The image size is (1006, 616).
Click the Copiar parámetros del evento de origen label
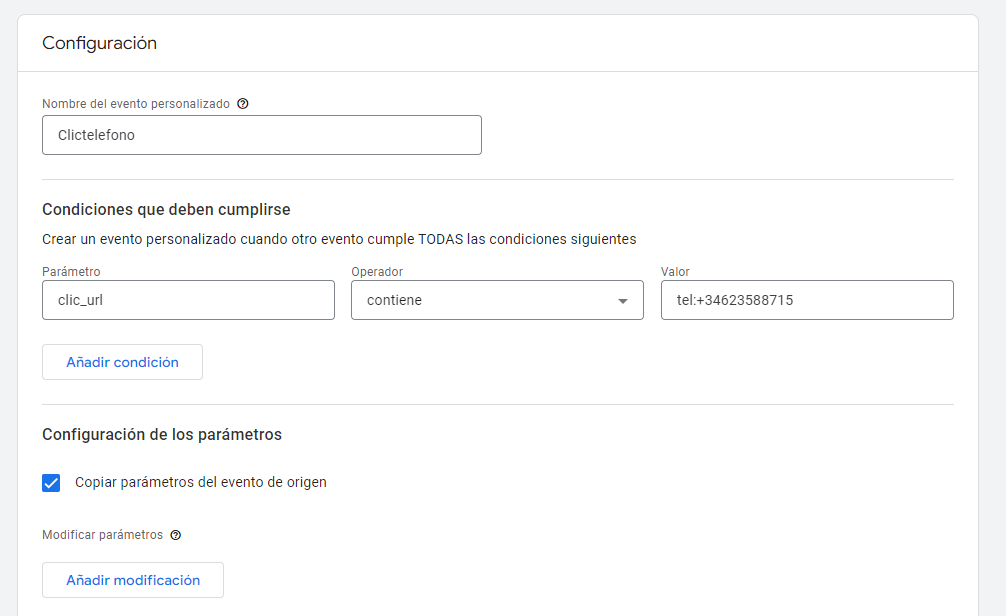(x=201, y=482)
